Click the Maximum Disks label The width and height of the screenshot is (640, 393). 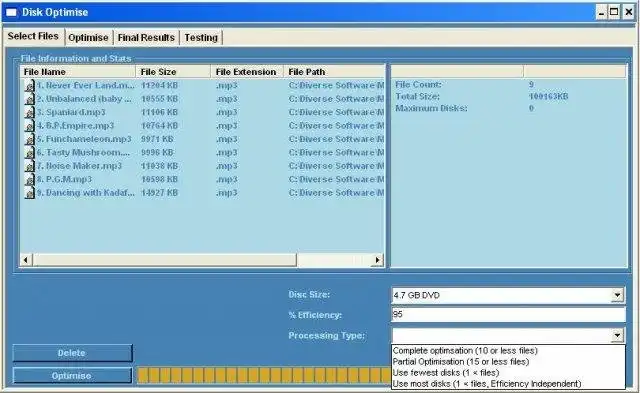[431, 109]
